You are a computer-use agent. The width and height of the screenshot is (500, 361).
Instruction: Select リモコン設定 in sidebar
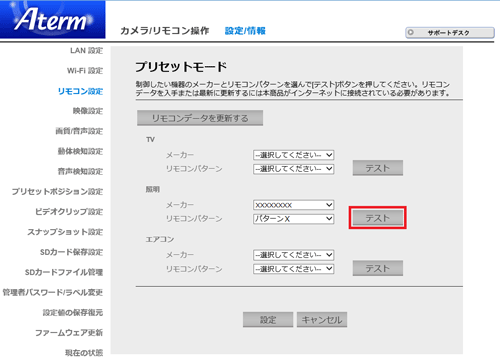click(80, 91)
